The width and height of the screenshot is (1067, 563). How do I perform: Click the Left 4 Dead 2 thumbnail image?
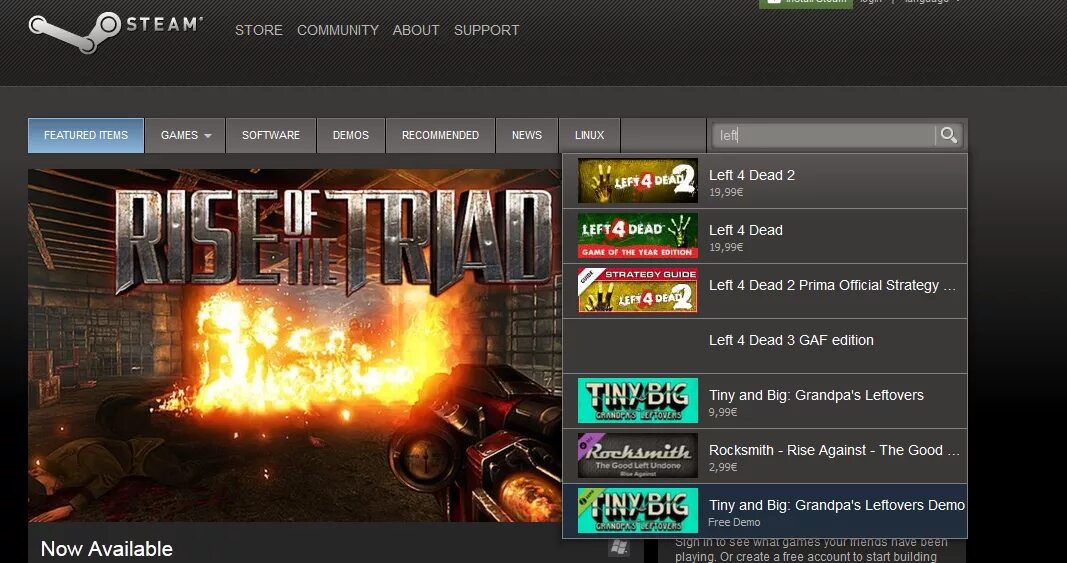[638, 181]
